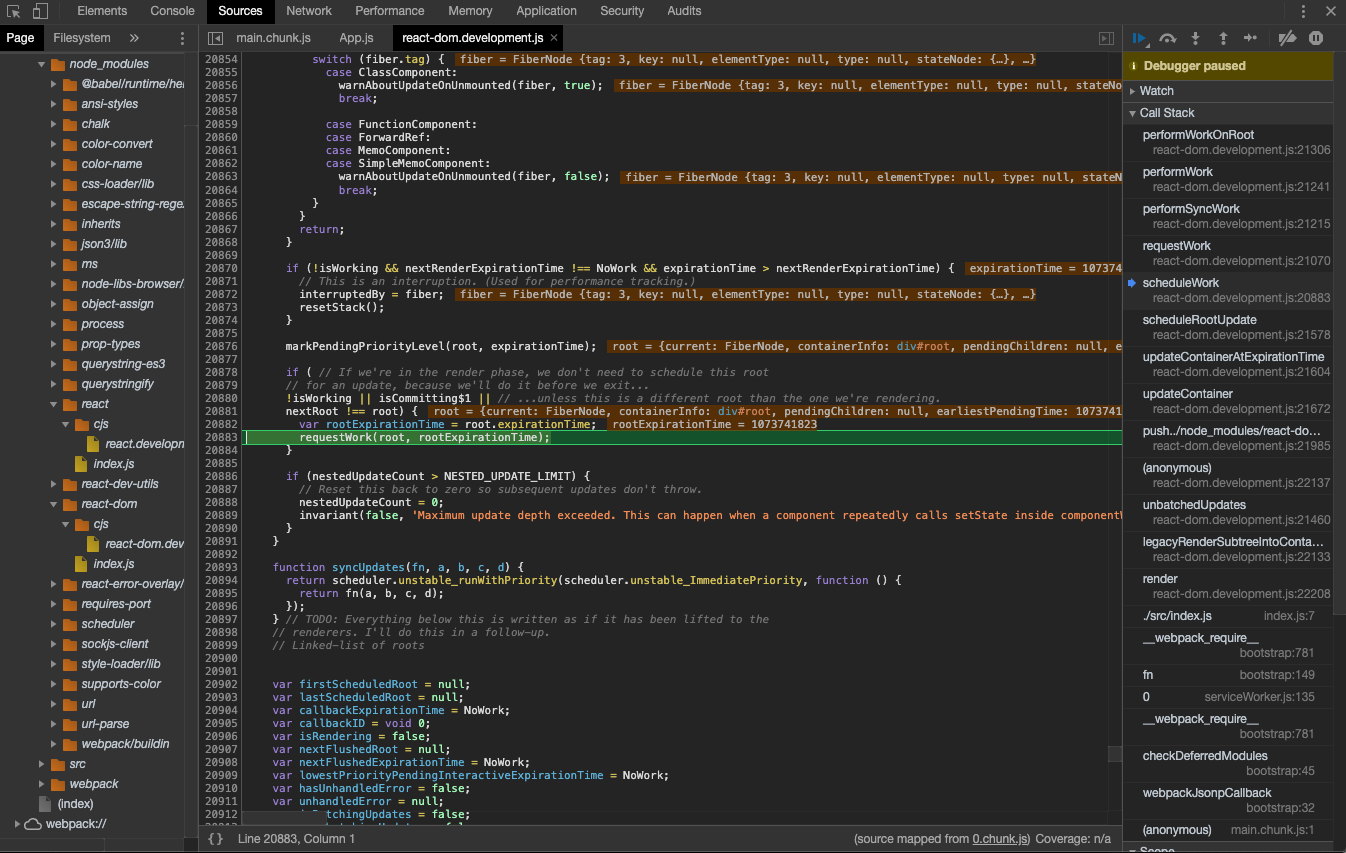Activate the inspect element picker icon

coord(14,11)
